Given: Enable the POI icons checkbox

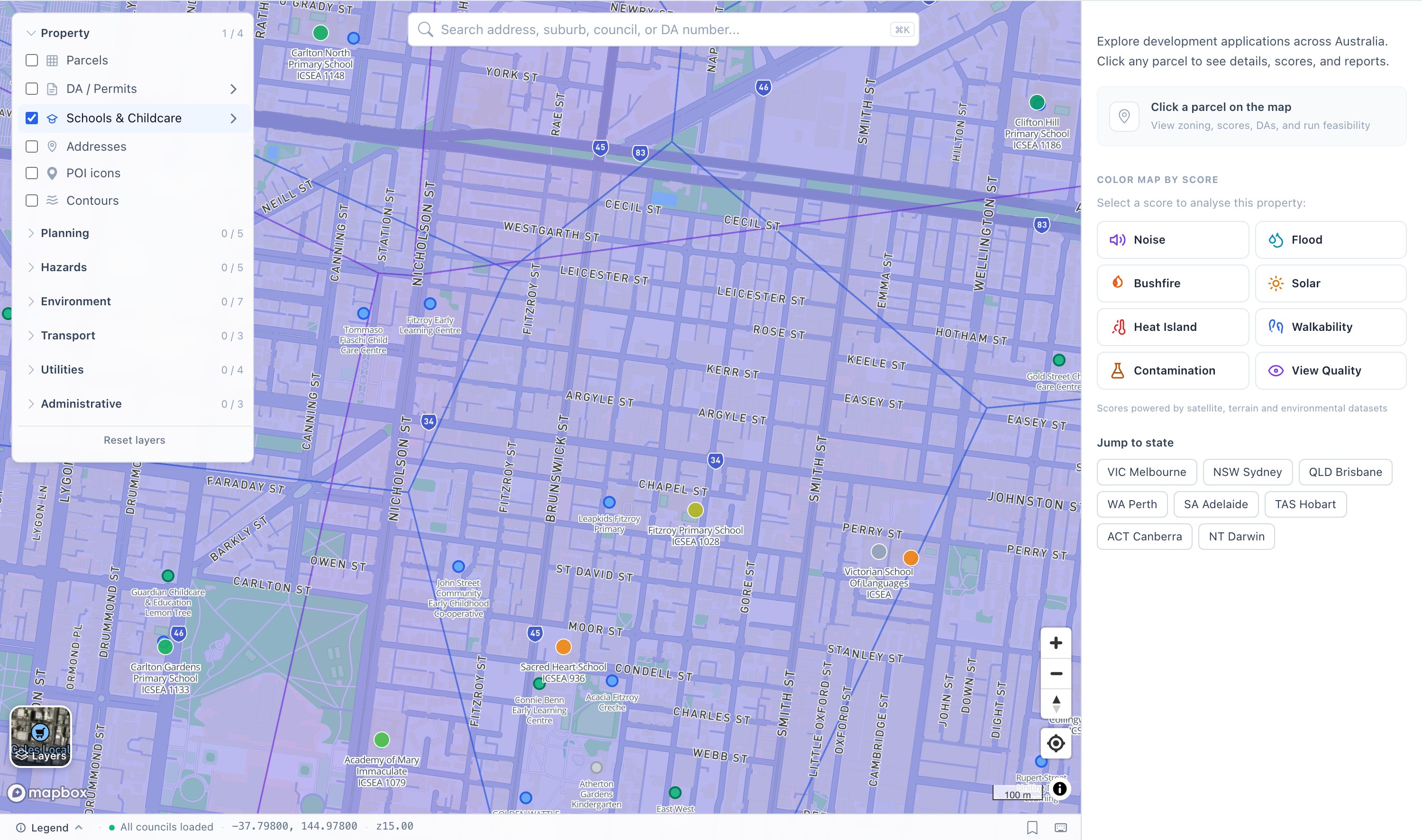Looking at the screenshot, I should click(32, 173).
